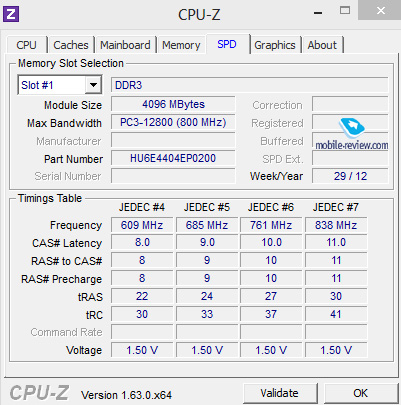Click the Week/Year 29 / 12 field

coord(350,176)
